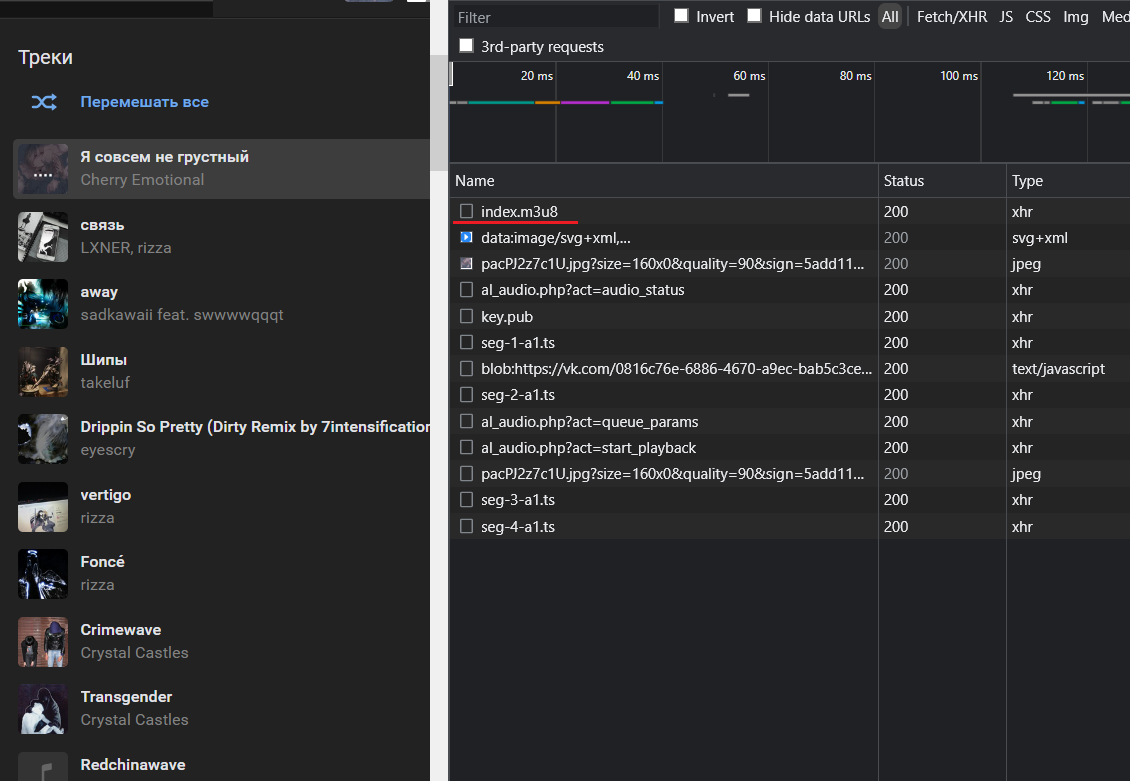
Task: Open album cover of track 'away'
Action: point(43,304)
